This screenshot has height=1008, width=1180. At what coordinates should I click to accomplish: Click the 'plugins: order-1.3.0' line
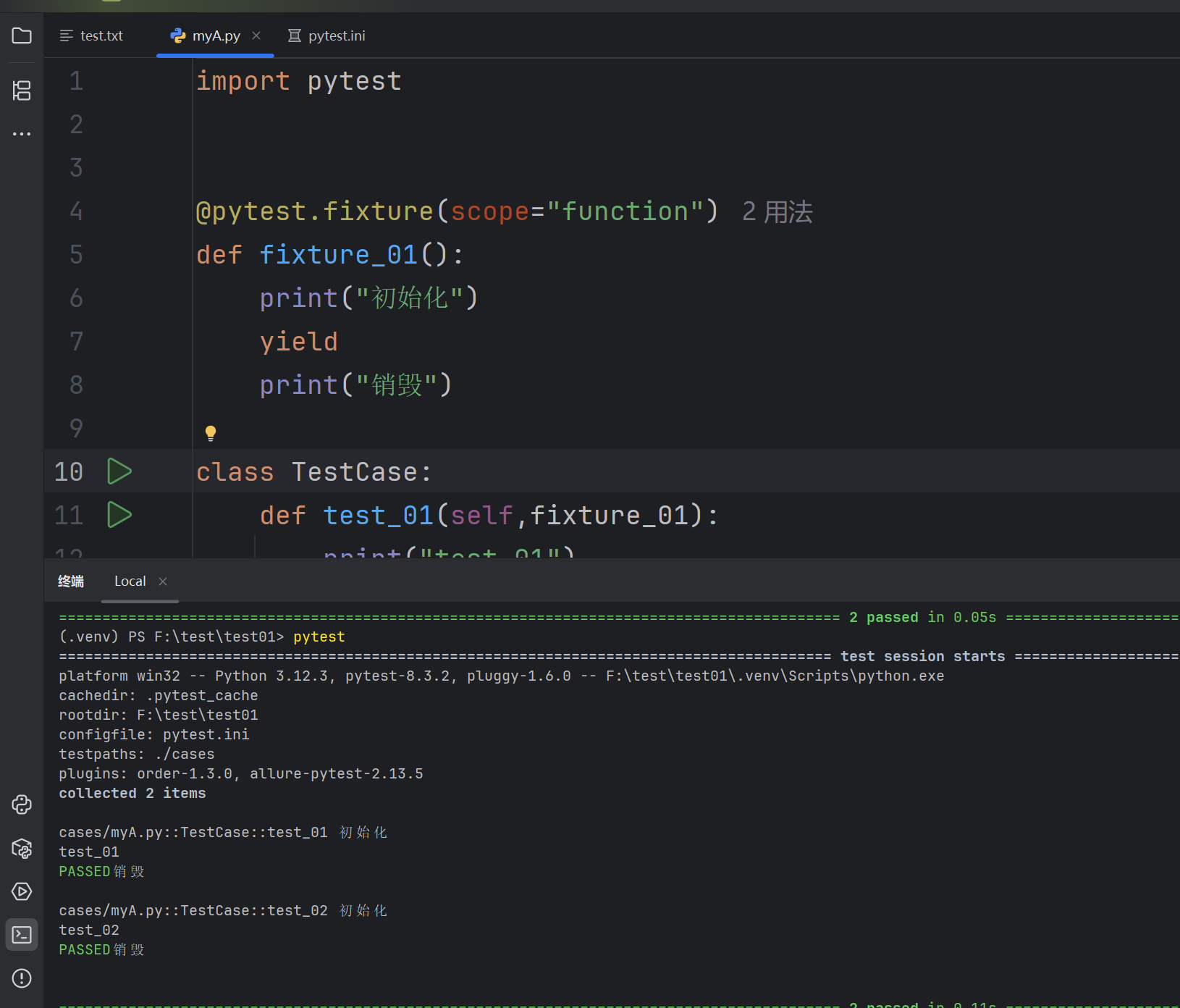pos(241,773)
